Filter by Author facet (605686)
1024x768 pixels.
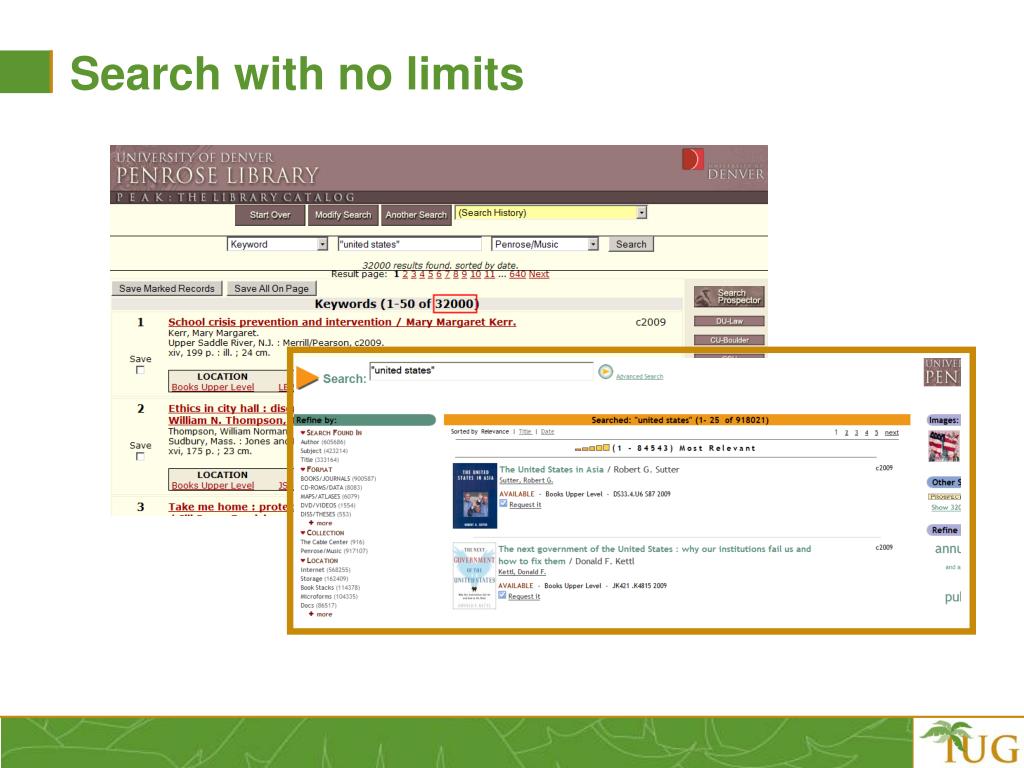pos(323,442)
